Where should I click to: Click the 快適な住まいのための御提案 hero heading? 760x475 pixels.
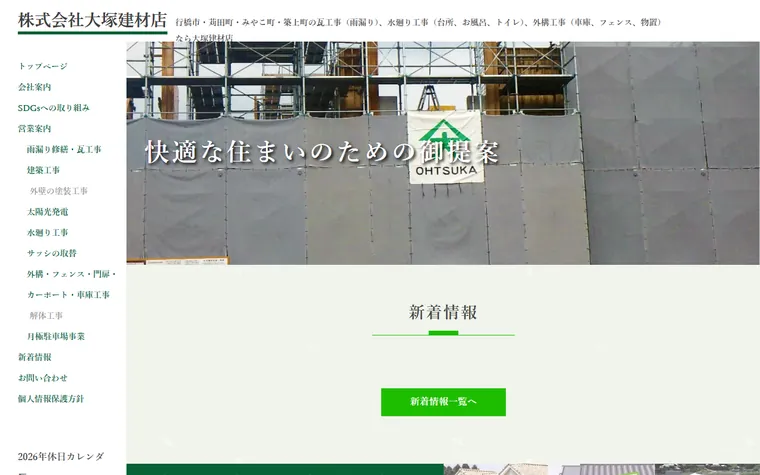[322, 152]
